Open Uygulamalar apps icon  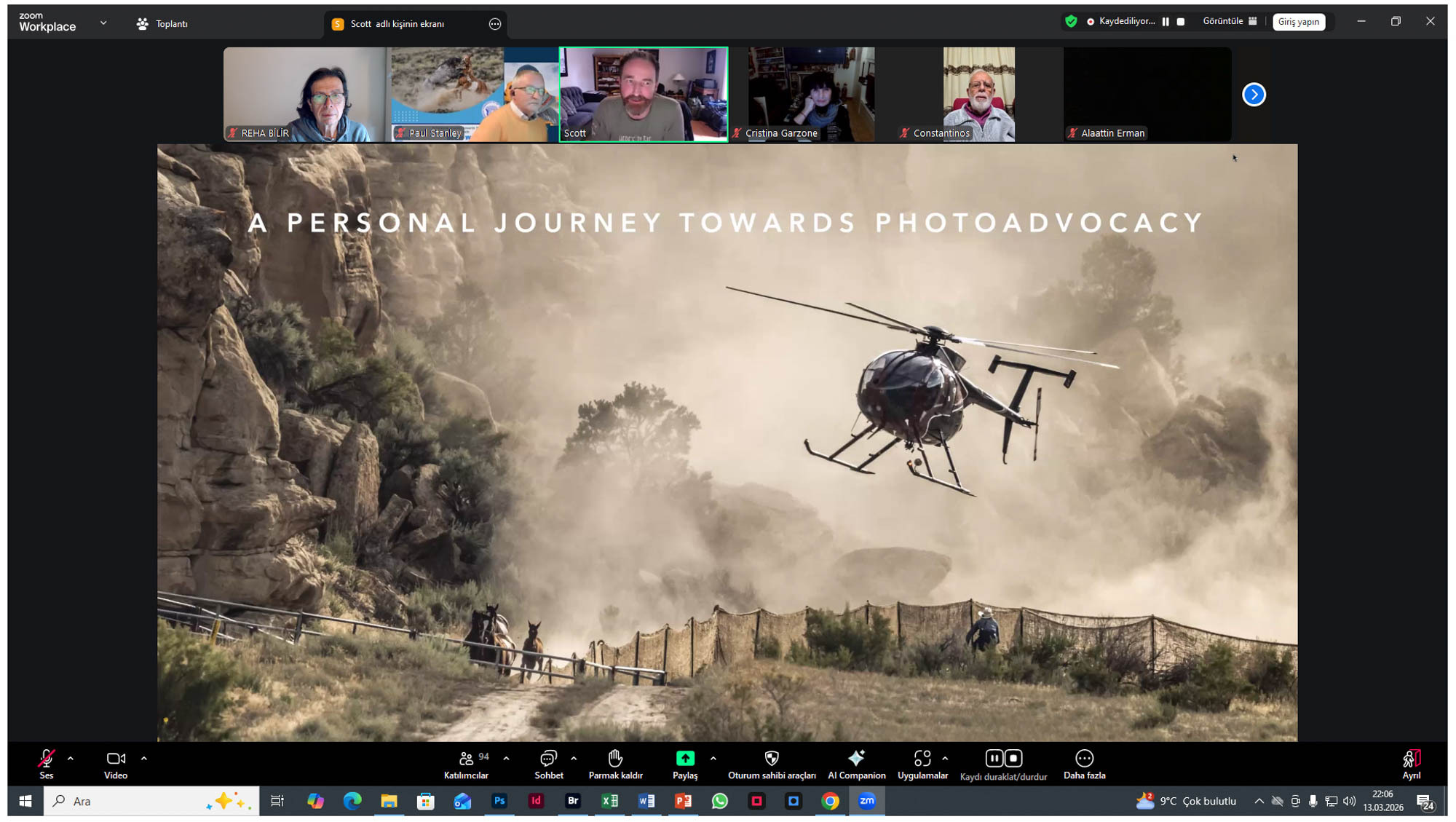pos(922,759)
